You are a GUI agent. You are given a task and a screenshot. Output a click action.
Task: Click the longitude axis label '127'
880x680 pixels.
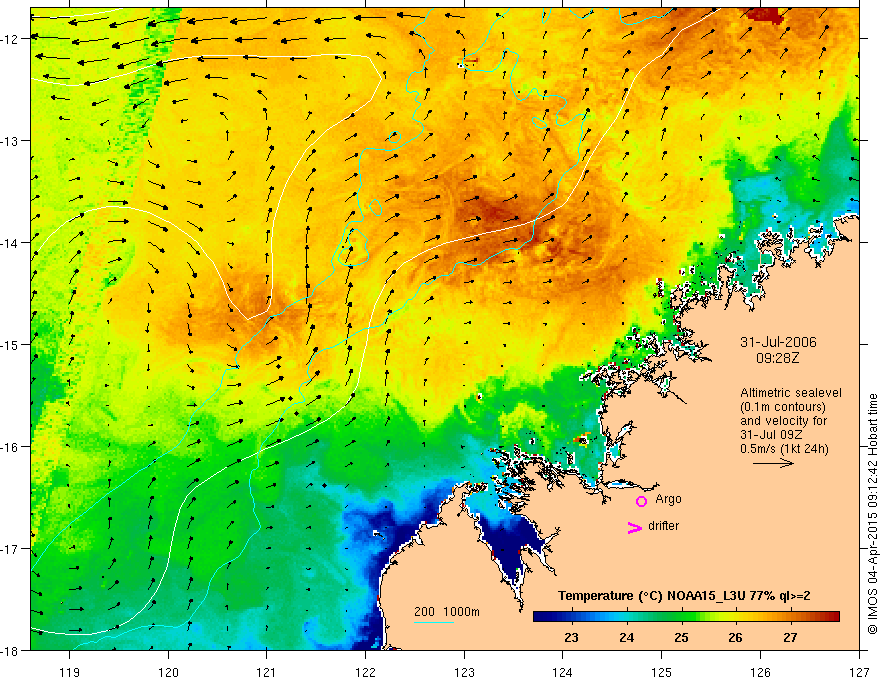pyautogui.click(x=859, y=672)
